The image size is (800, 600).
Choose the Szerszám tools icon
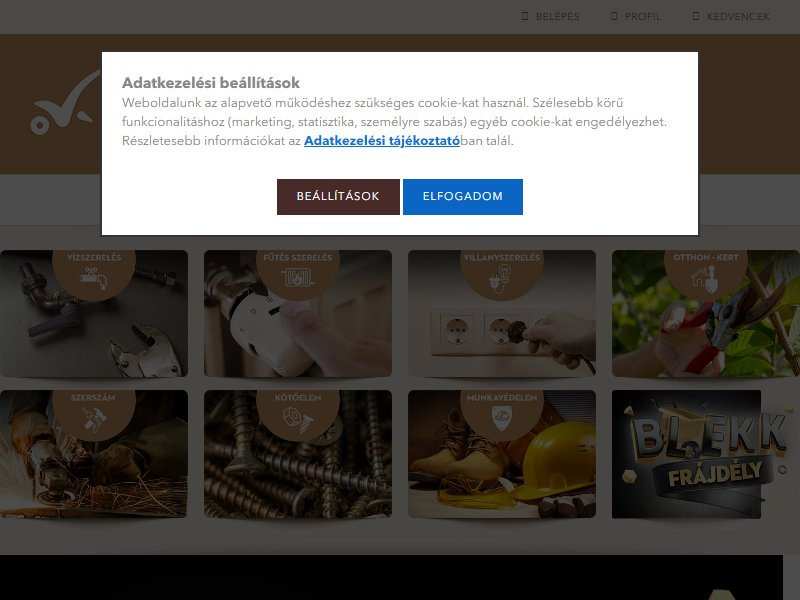click(94, 418)
